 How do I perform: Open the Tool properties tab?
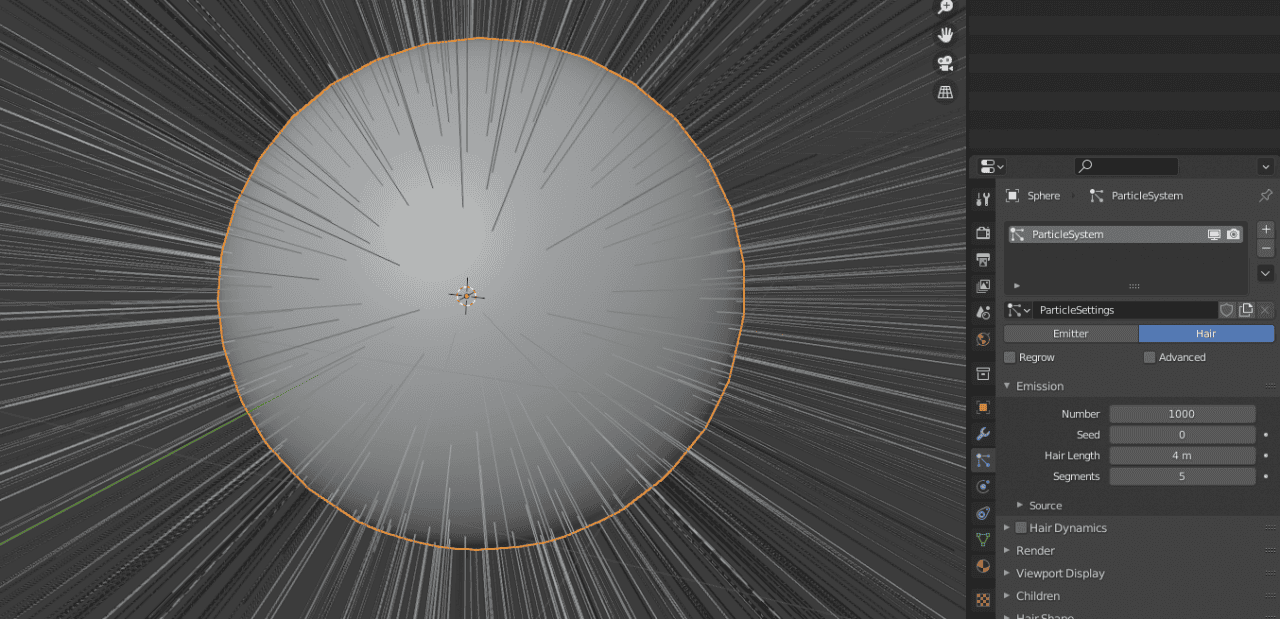983,199
